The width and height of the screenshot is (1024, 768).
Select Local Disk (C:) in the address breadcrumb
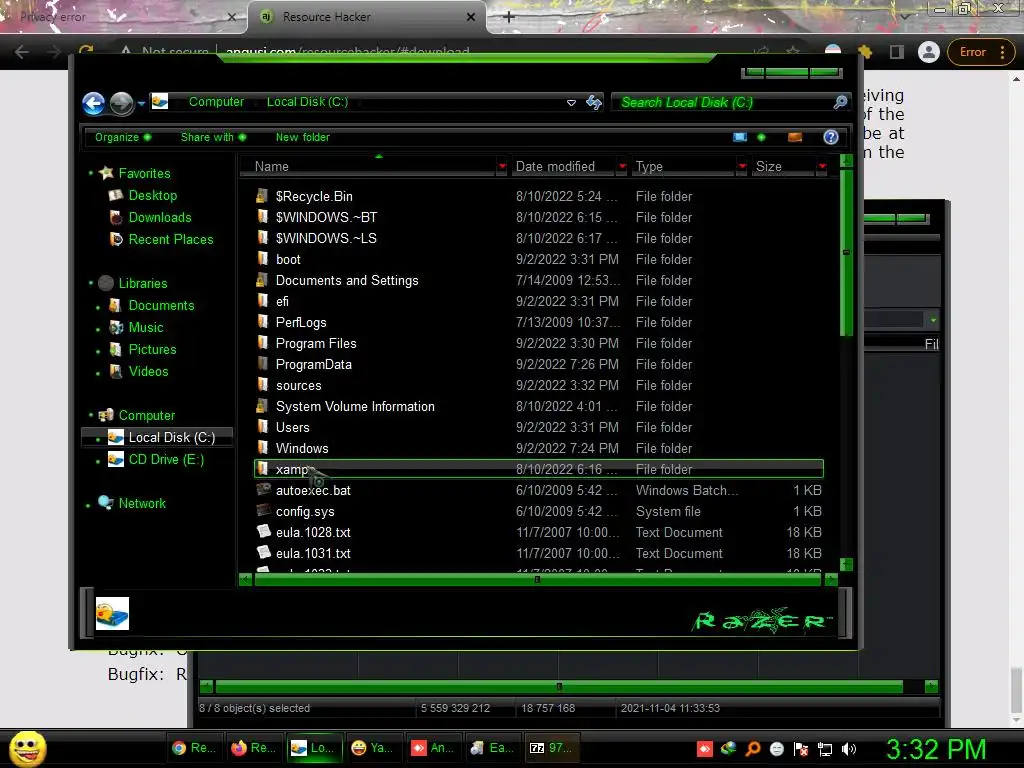click(x=308, y=102)
